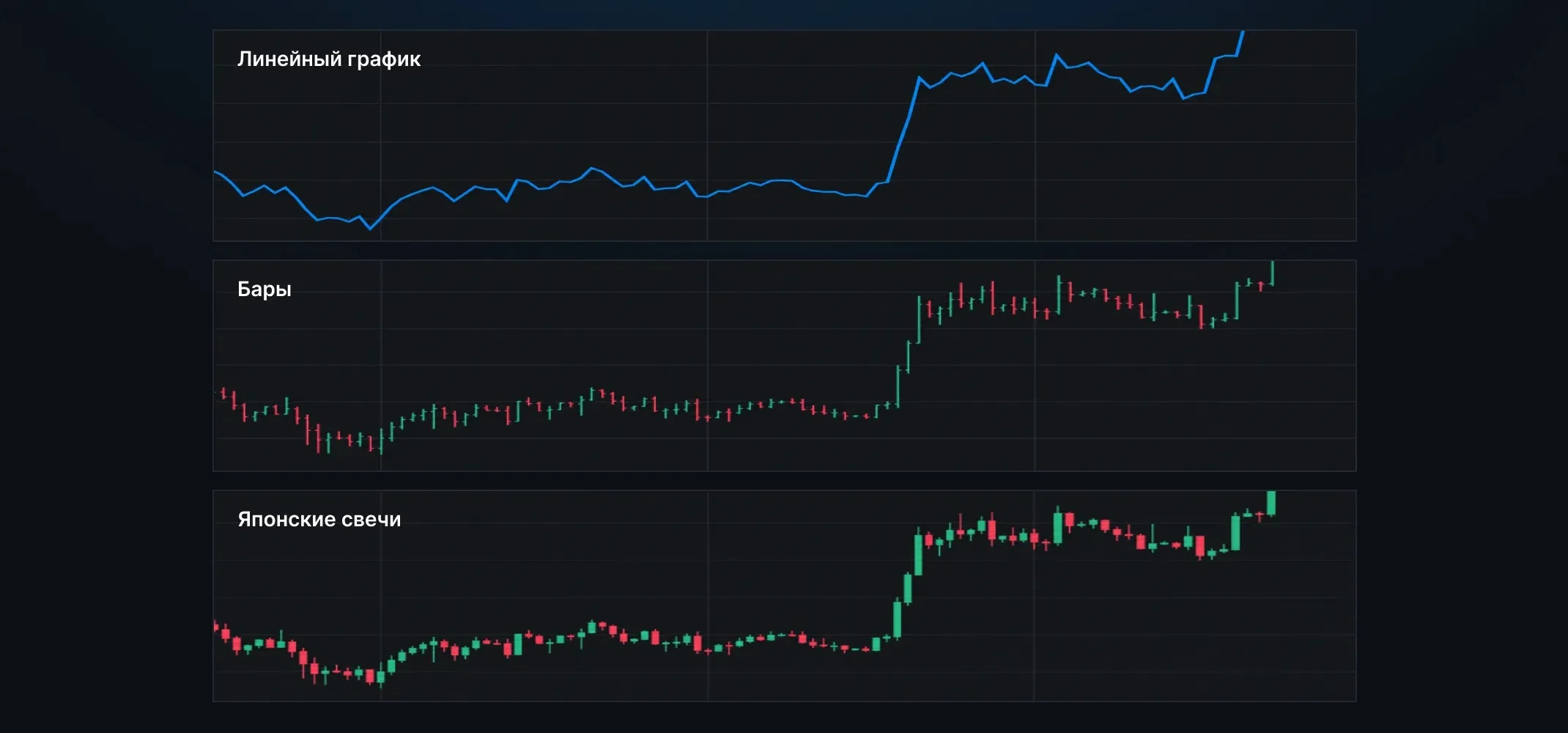Image resolution: width=1568 pixels, height=733 pixels.
Task: Click the "Линейный график" chart title
Action: (329, 59)
